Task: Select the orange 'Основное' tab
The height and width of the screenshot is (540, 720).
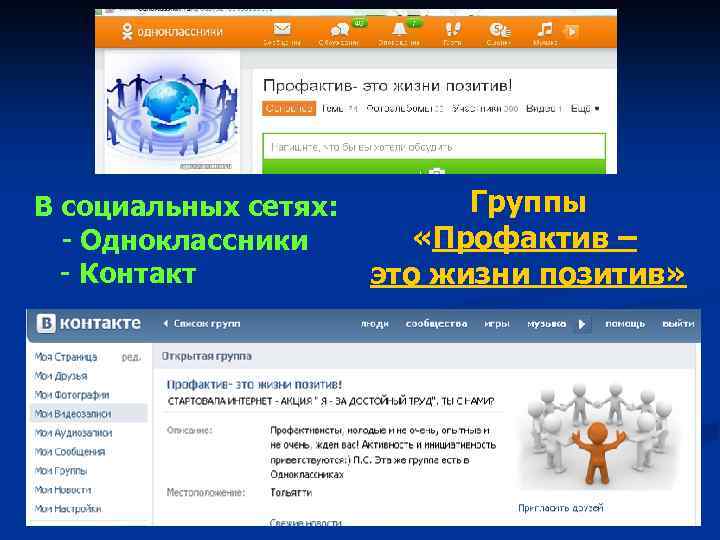Action: coord(289,108)
